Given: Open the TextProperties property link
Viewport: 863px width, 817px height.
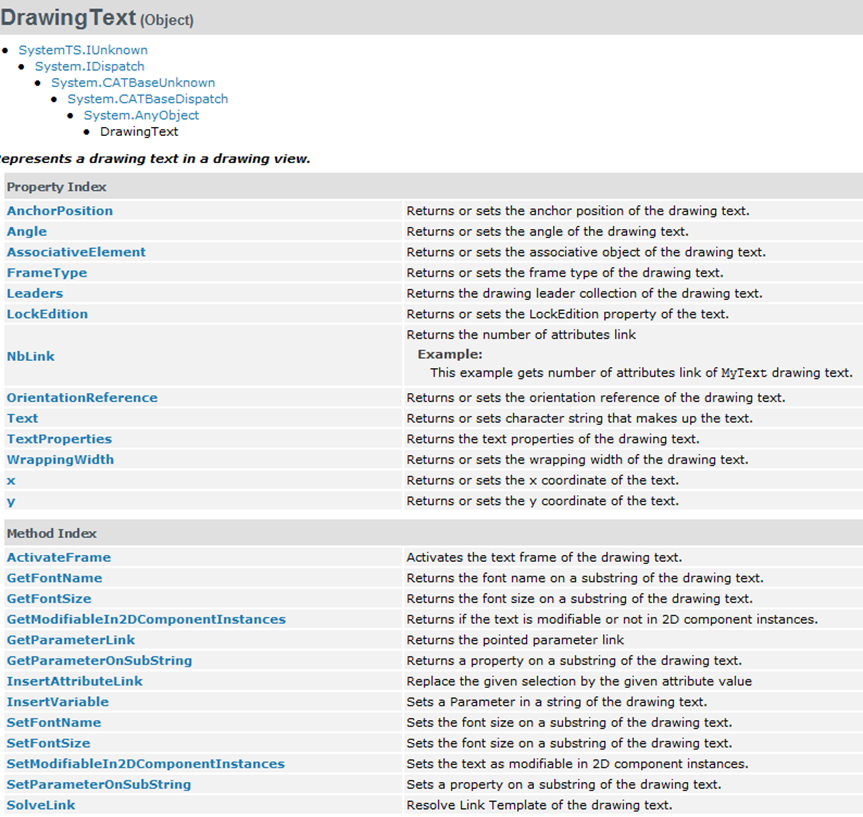Looking at the screenshot, I should [x=59, y=439].
